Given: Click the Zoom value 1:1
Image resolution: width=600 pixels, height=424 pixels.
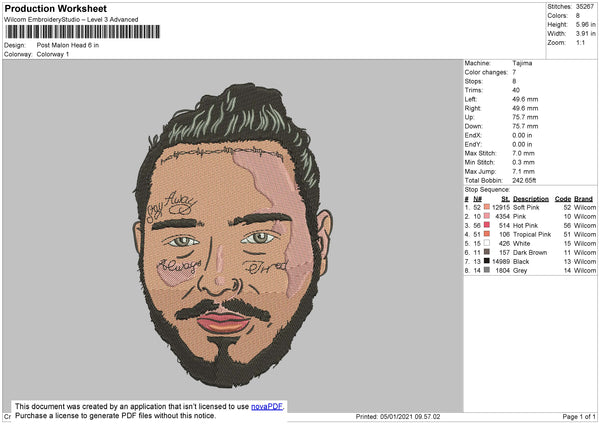Looking at the screenshot, I should [x=580, y=42].
